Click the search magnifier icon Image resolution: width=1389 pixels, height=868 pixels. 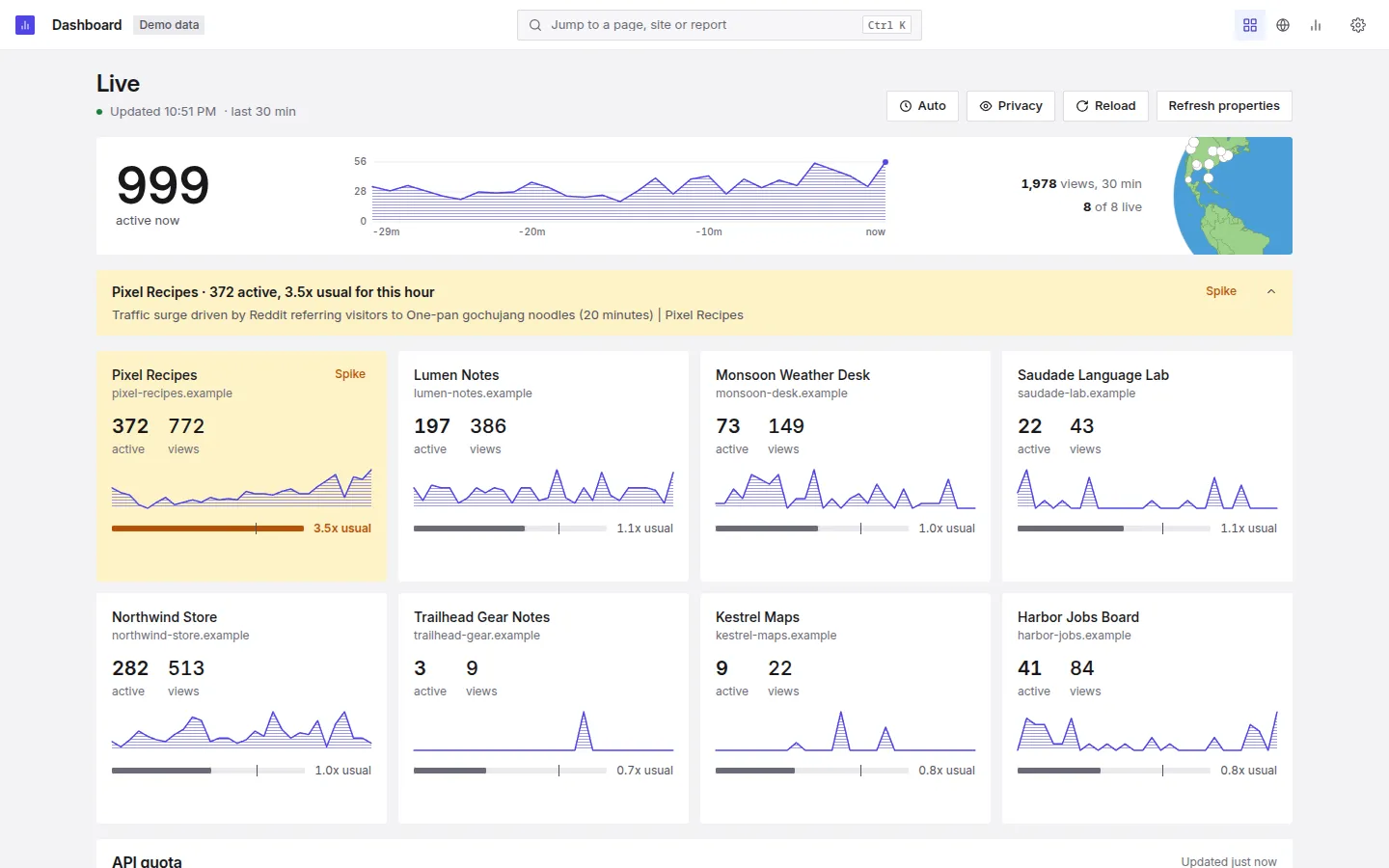pyautogui.click(x=535, y=25)
